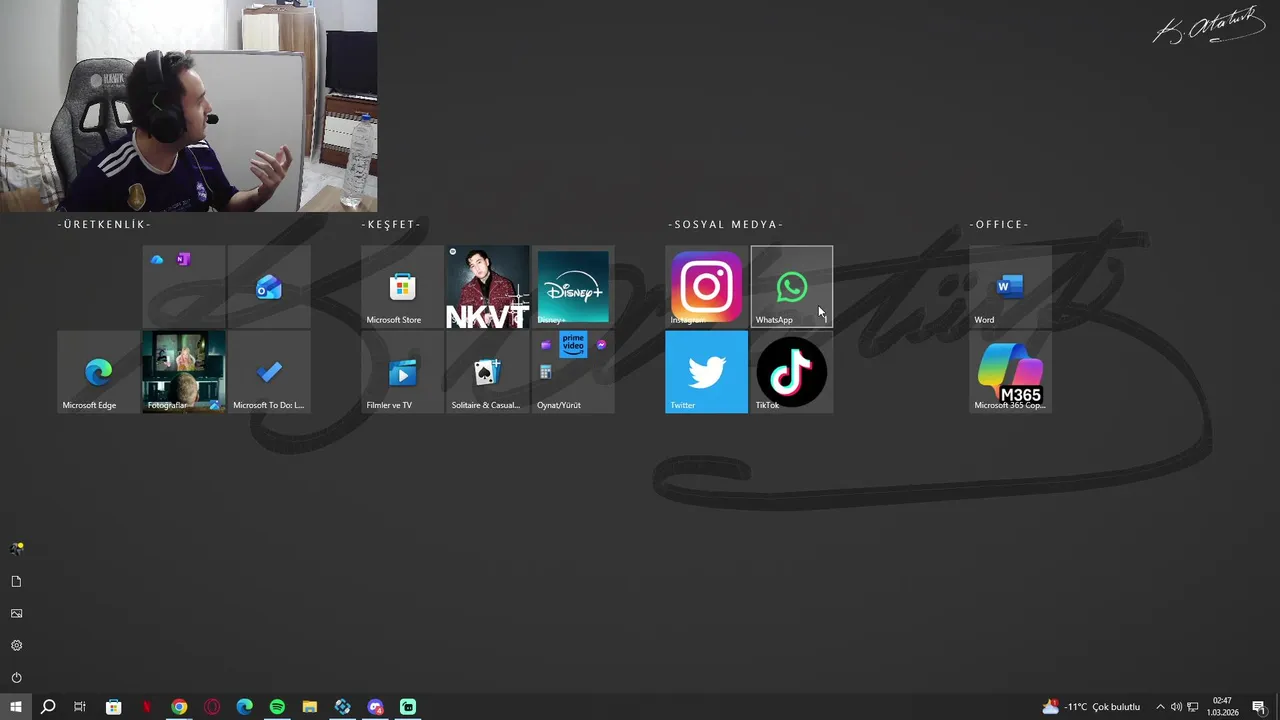Open taskbar Search magnifier
The image size is (1280, 720).
48,707
